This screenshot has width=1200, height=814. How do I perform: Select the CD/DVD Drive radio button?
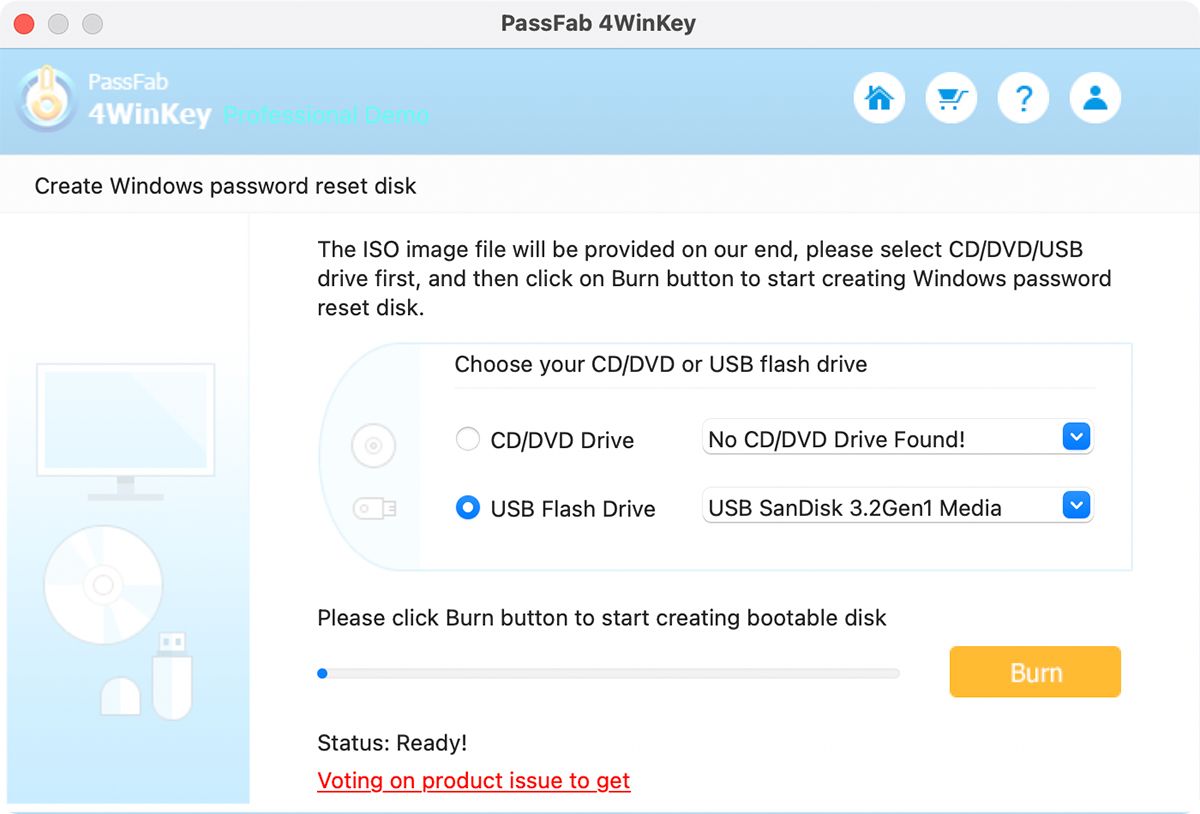pos(467,439)
